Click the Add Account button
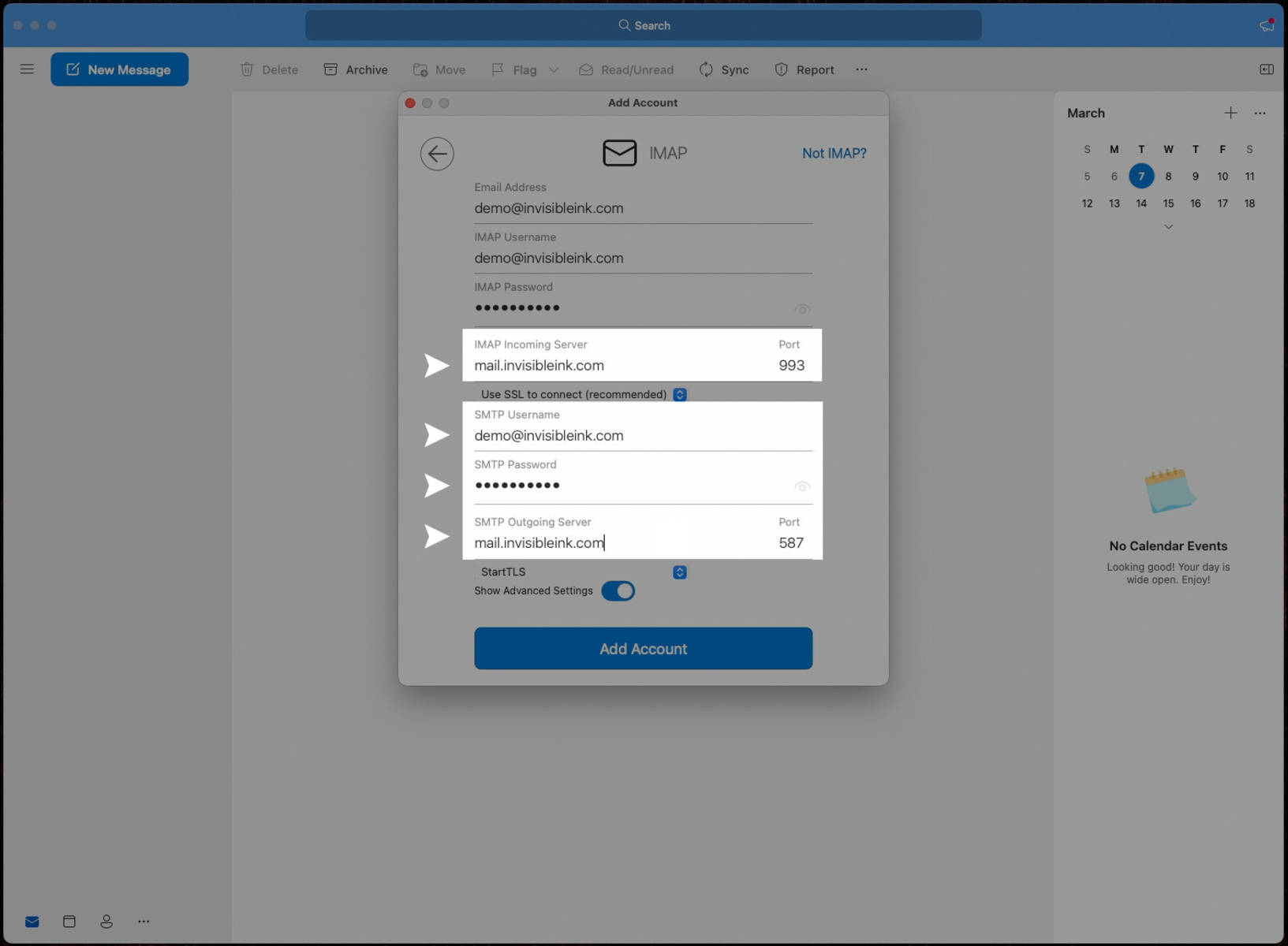 point(643,648)
